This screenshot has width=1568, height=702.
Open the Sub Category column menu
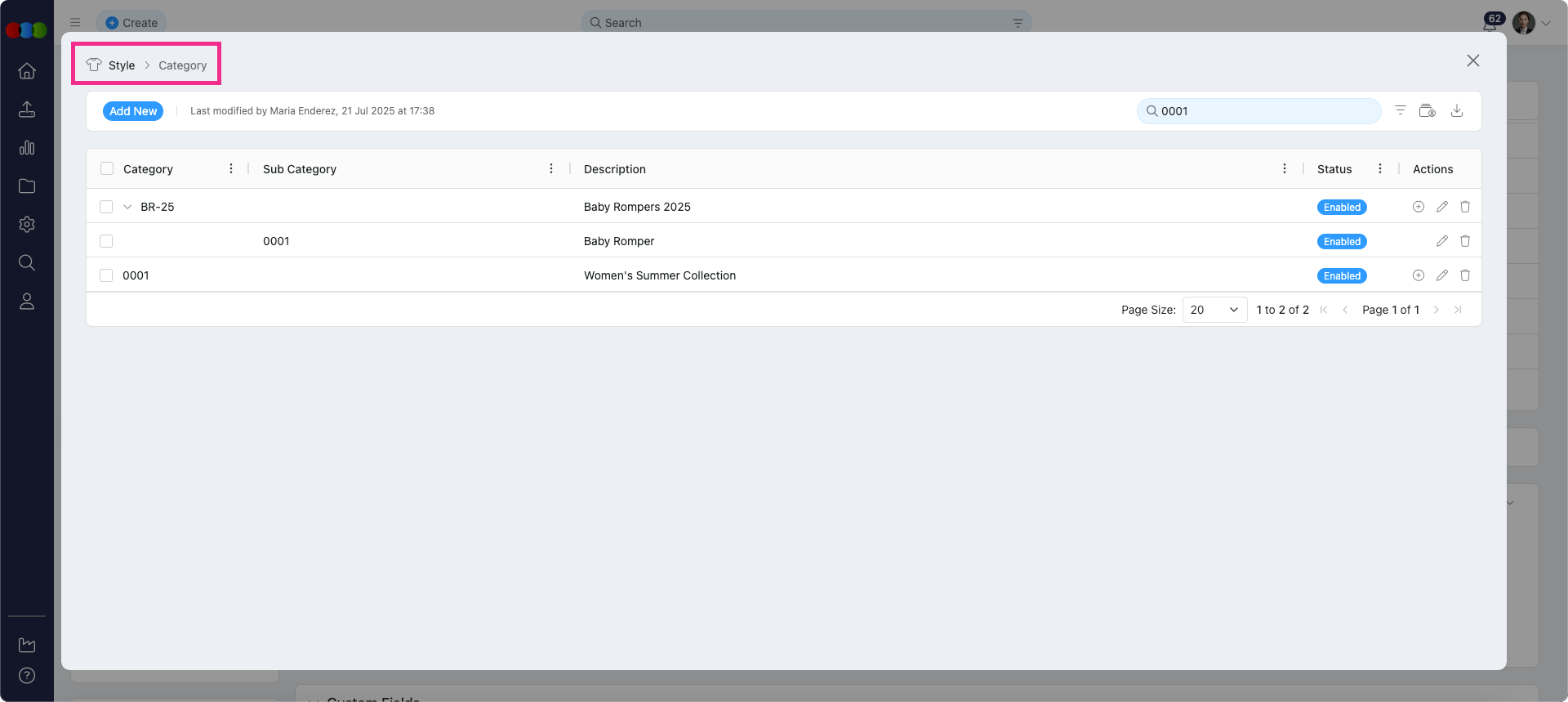pyautogui.click(x=551, y=168)
